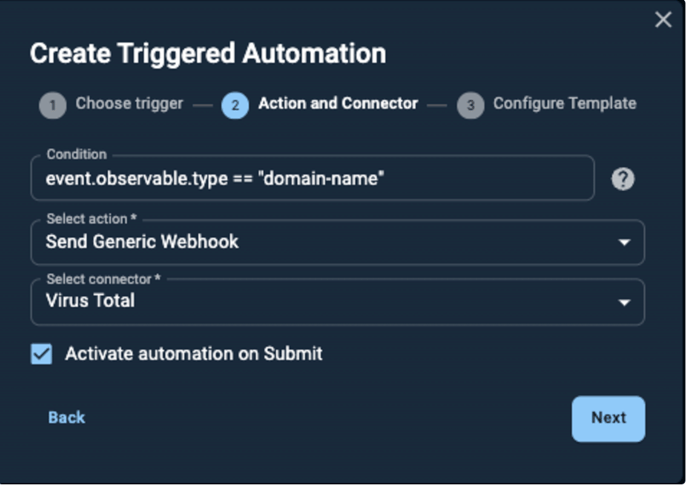Click the Select connector field label
The height and width of the screenshot is (486, 688).
point(104,279)
